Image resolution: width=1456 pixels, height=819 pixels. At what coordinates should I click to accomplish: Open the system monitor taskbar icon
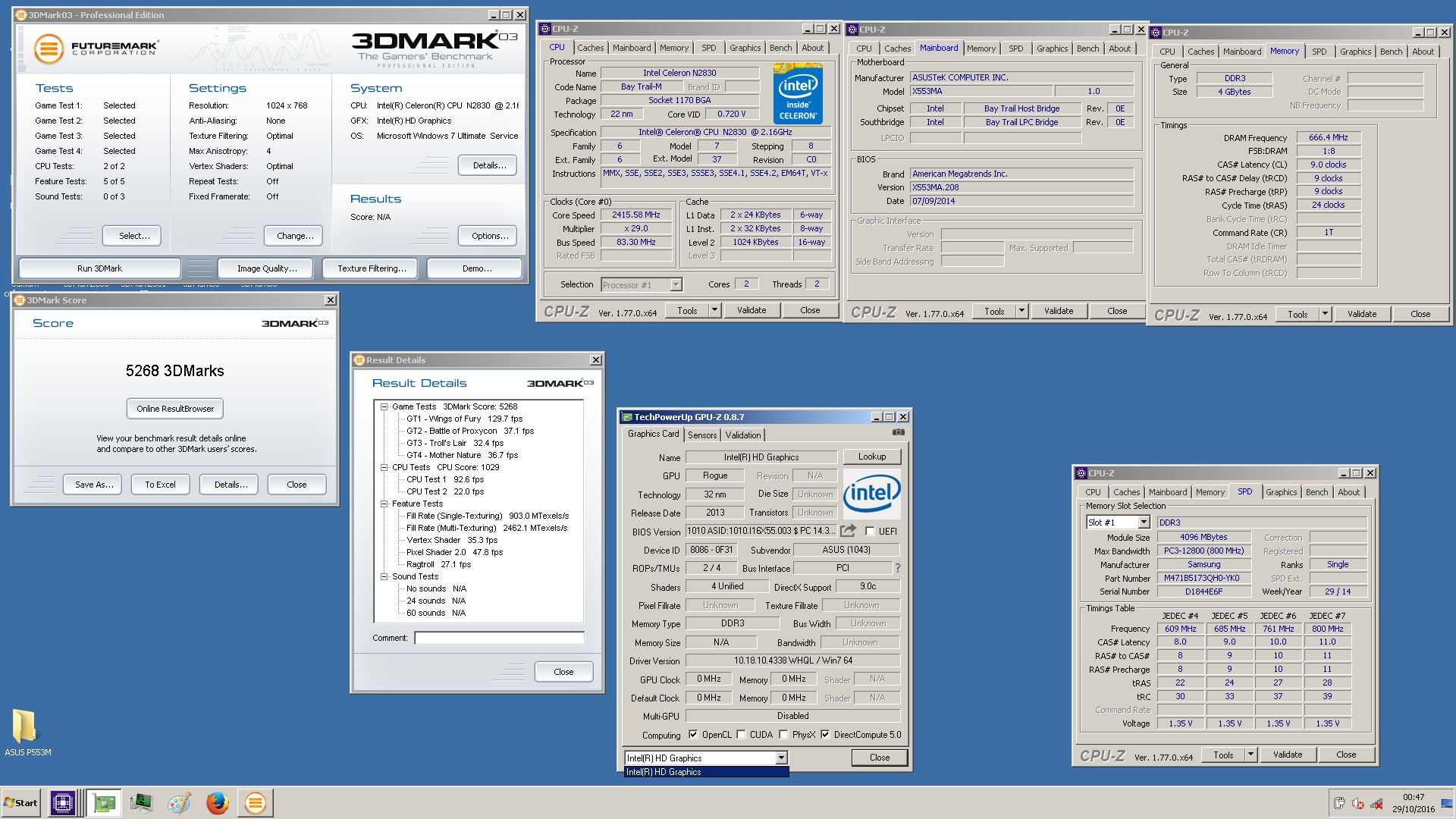(x=141, y=802)
